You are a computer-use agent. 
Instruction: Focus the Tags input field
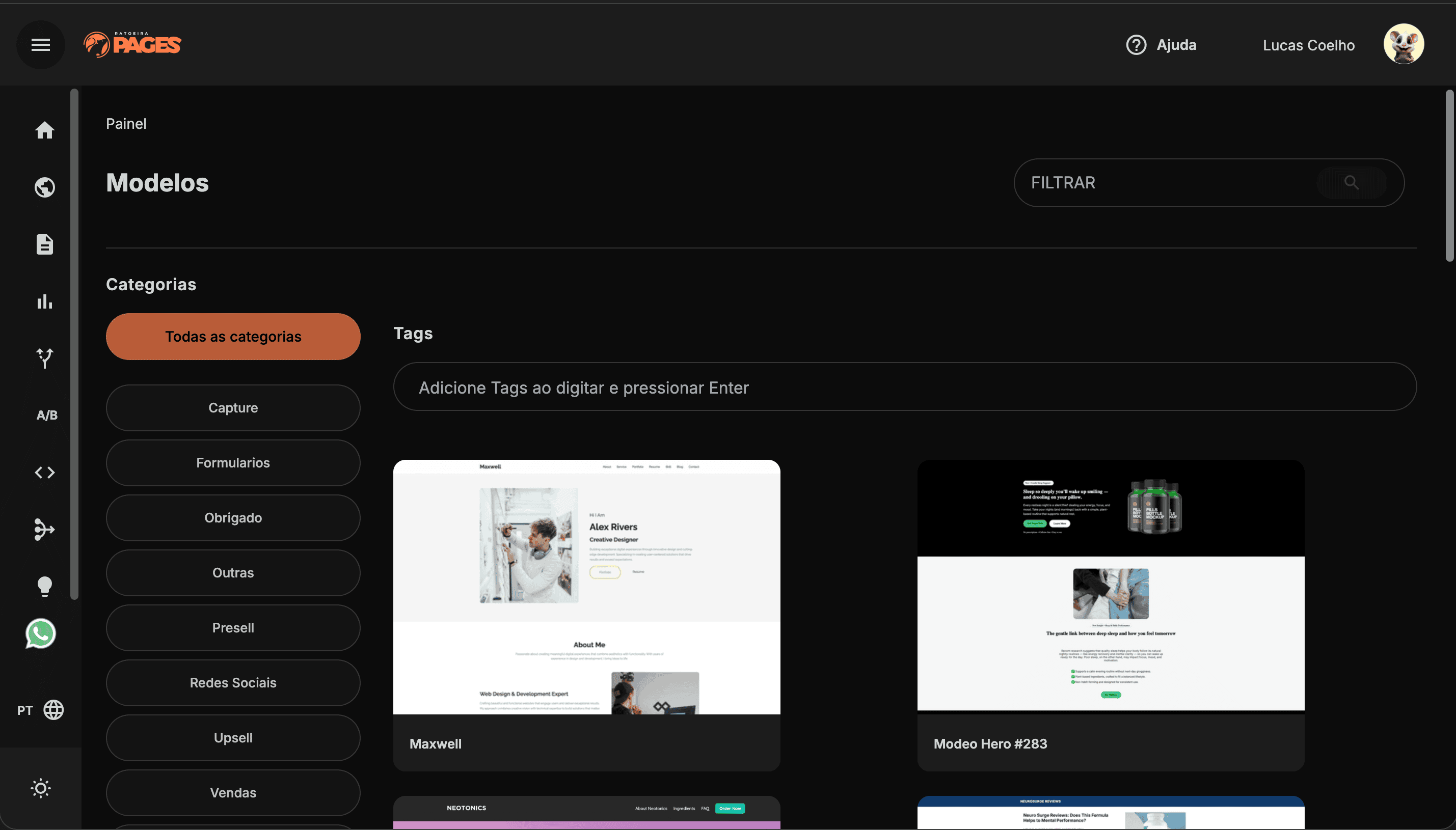[x=904, y=387]
